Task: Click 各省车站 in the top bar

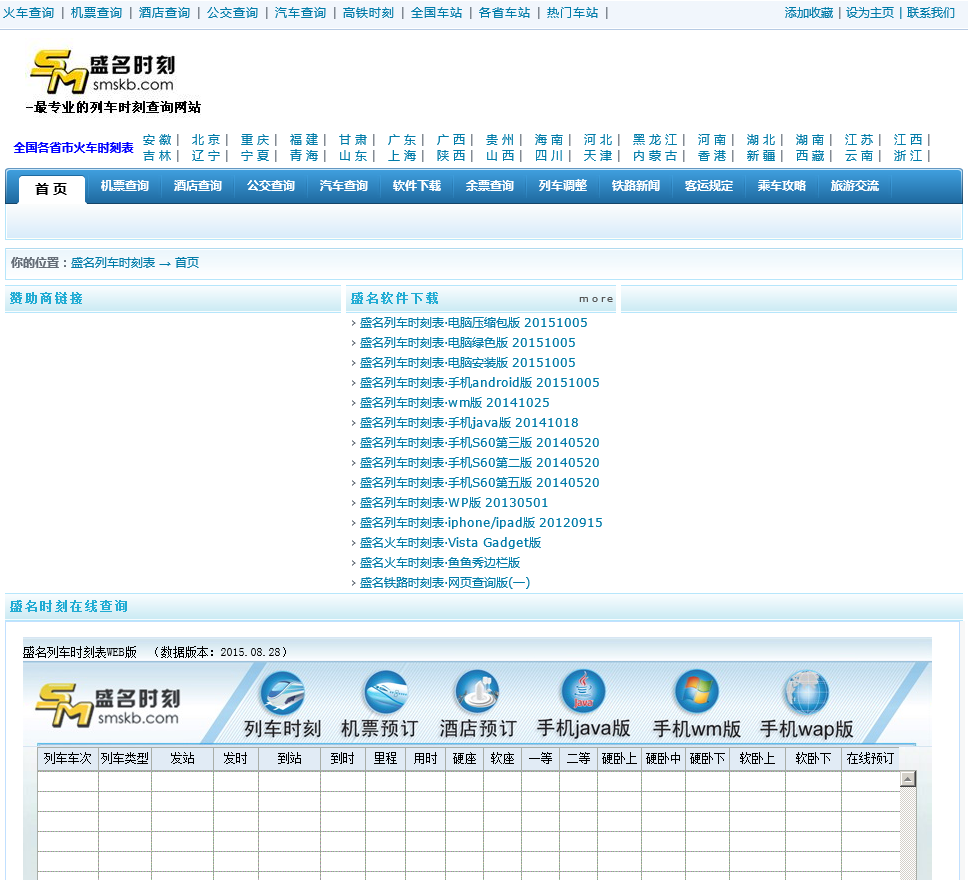Action: (x=504, y=13)
